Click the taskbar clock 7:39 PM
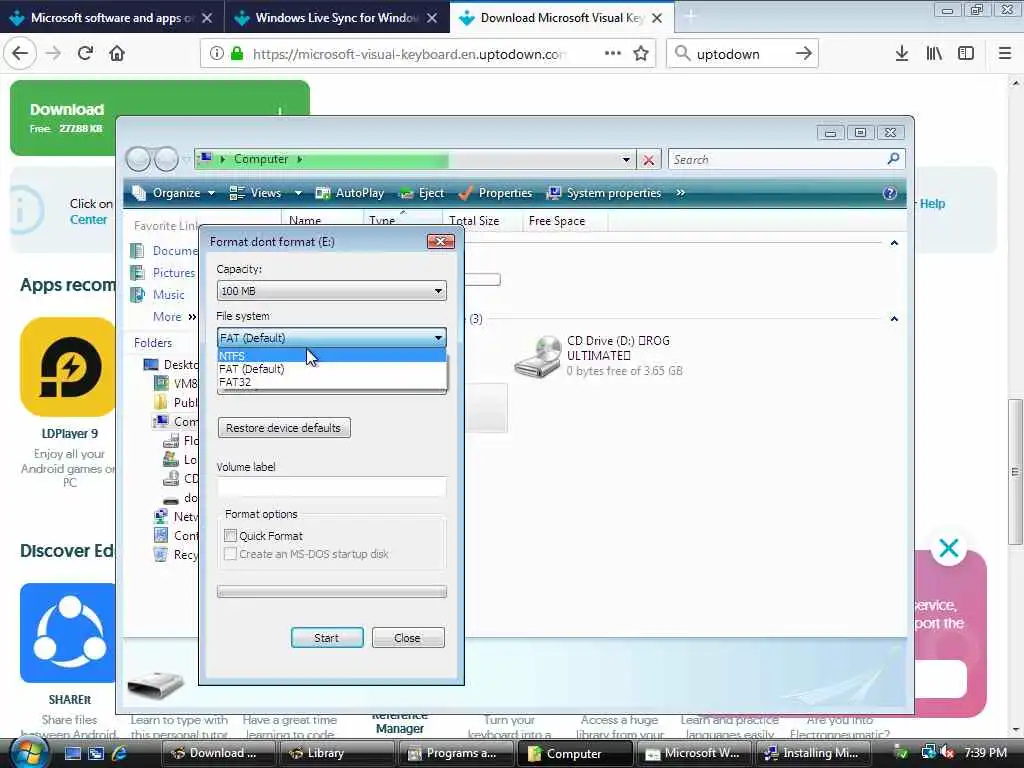Screen dimensions: 1024x768 [x=985, y=753]
